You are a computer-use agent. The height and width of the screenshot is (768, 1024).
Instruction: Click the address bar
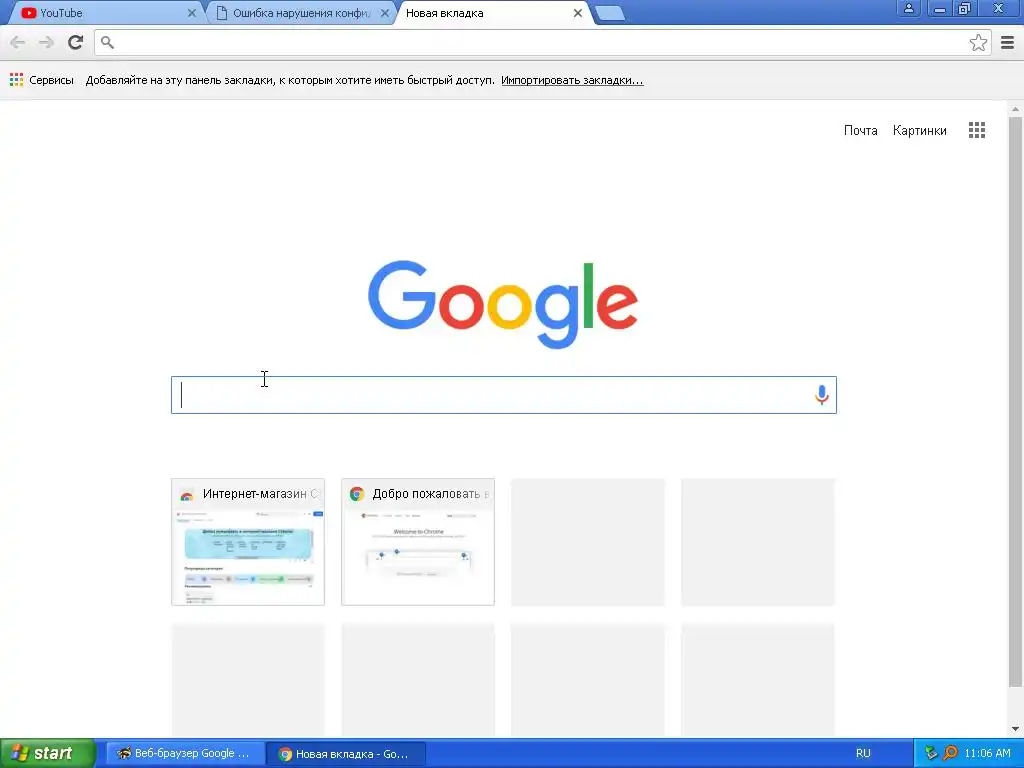coord(542,42)
